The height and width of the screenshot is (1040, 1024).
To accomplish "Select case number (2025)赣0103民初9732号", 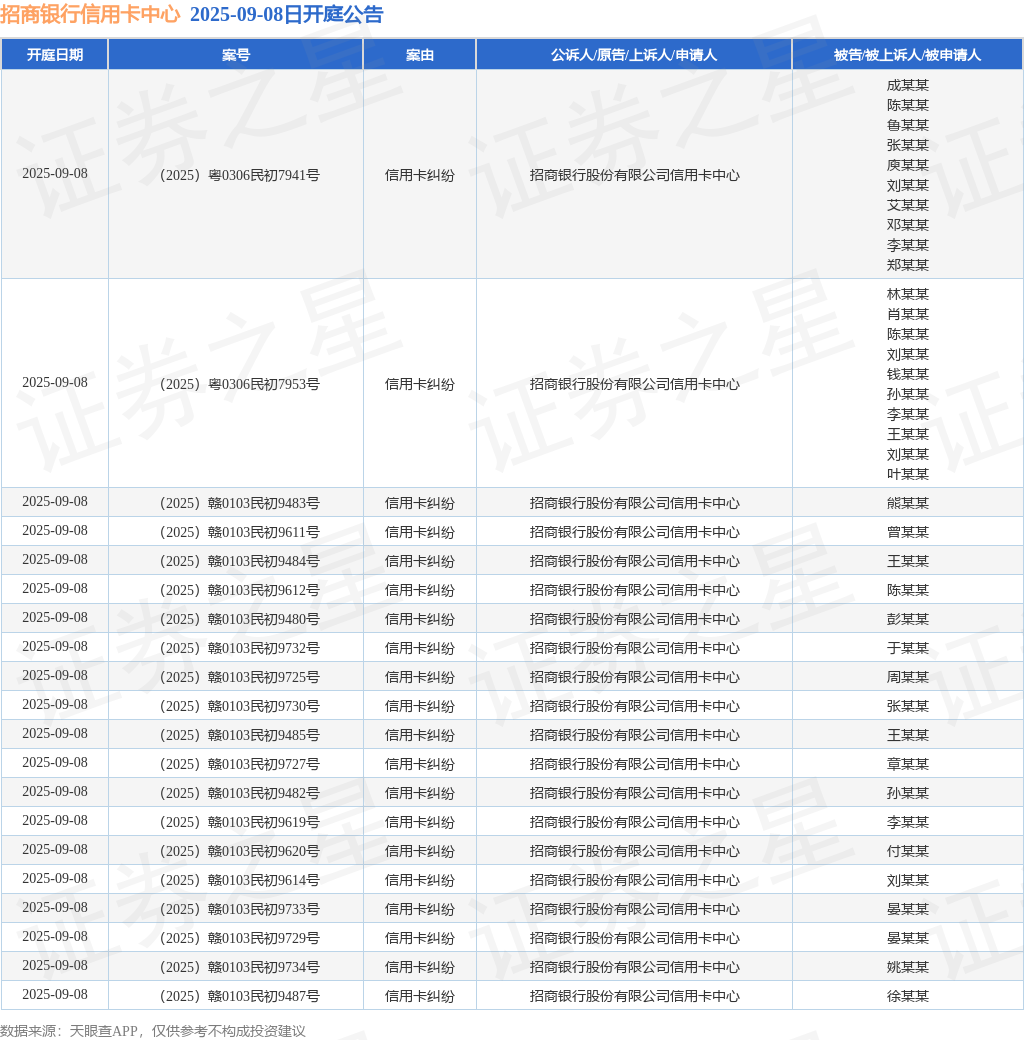I will pos(239,648).
